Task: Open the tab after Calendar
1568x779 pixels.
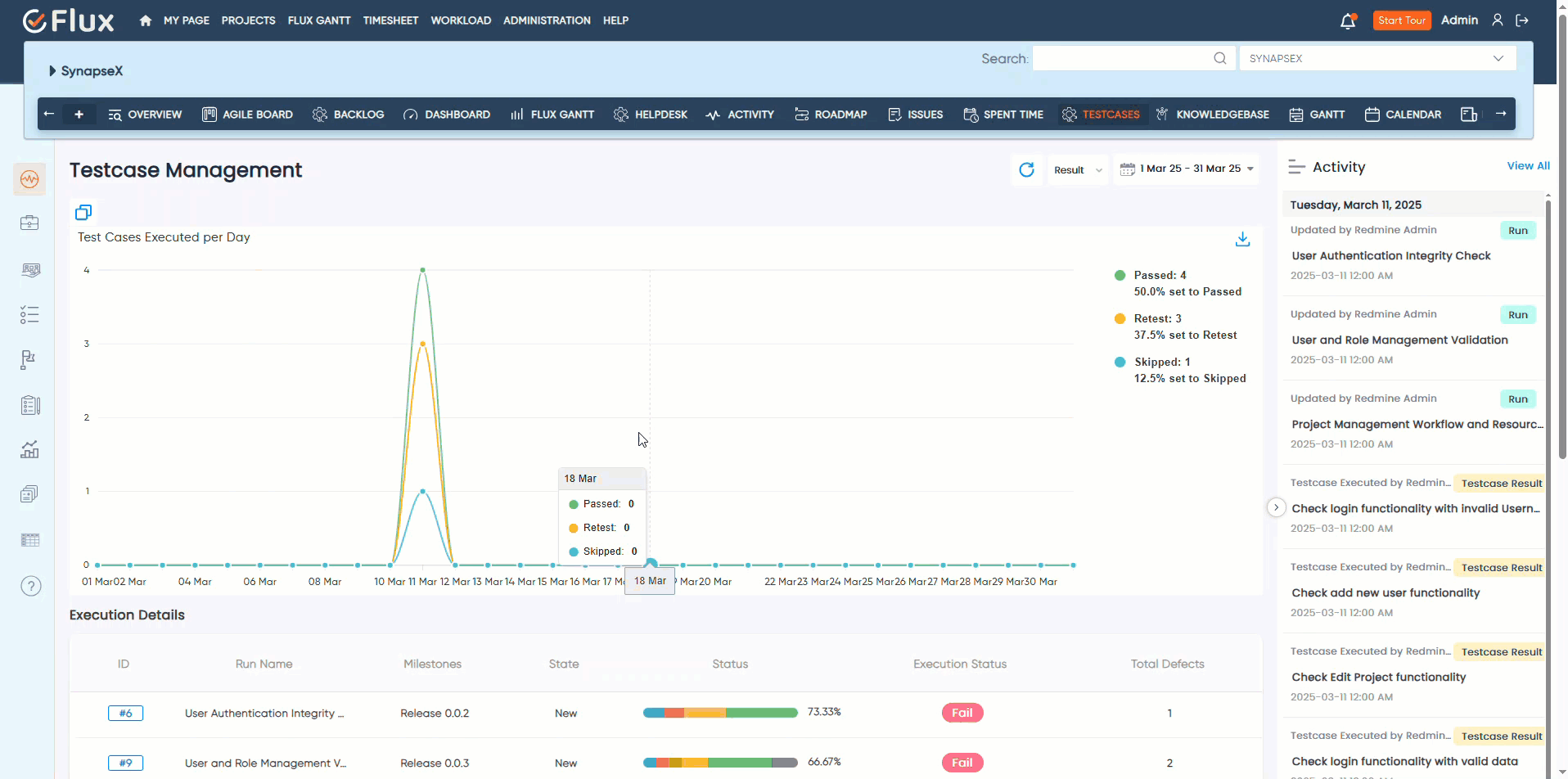Action: tap(1469, 115)
